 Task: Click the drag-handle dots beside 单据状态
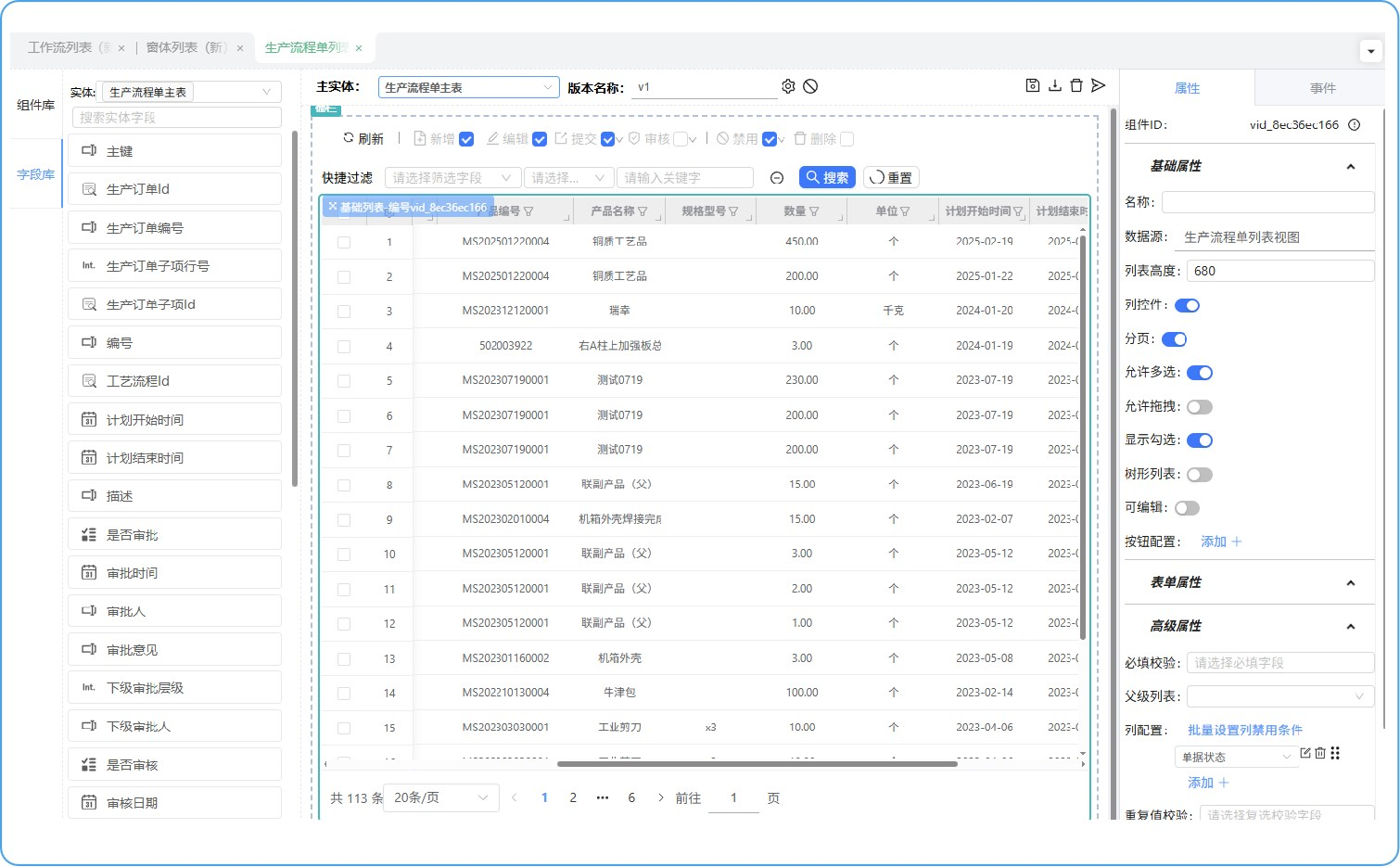[x=1335, y=753]
